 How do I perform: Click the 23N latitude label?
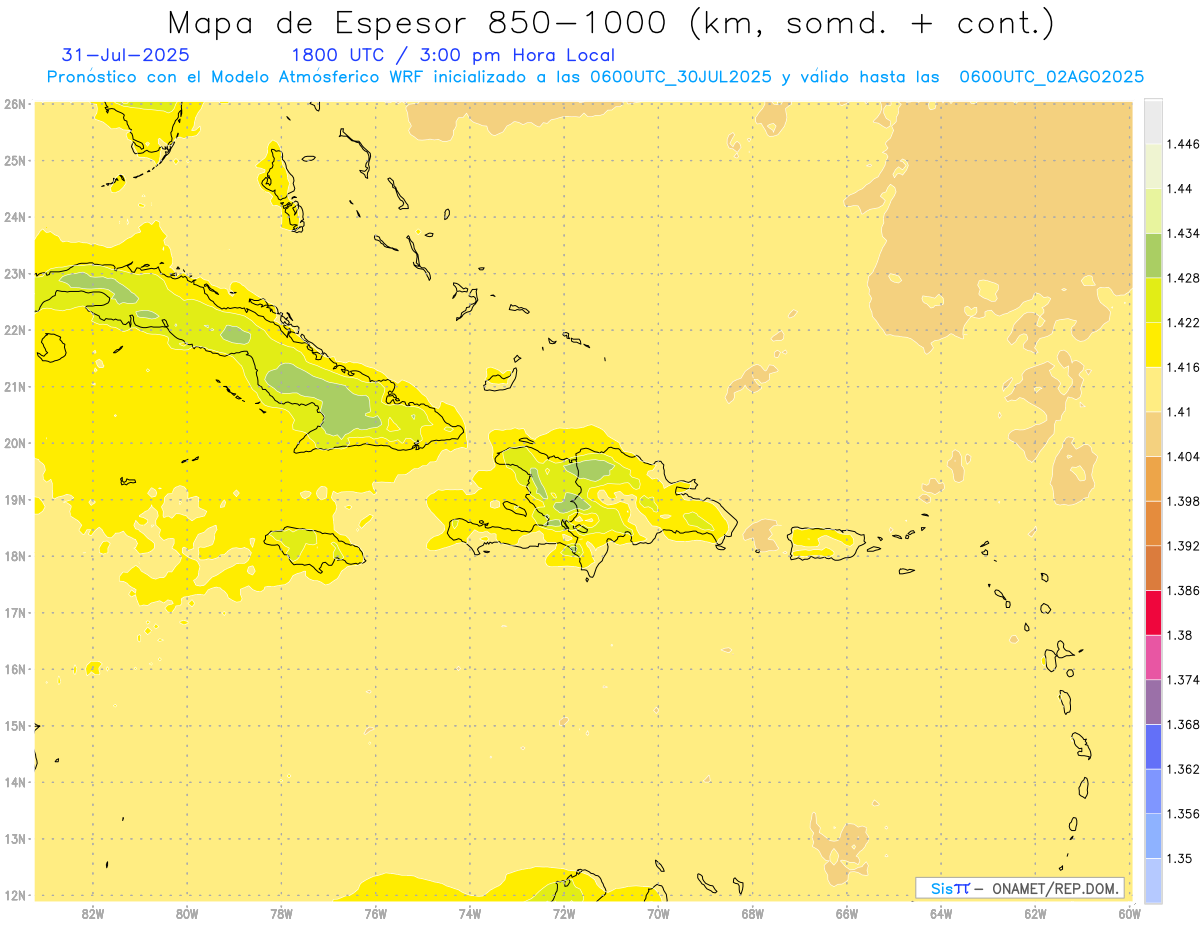15,273
